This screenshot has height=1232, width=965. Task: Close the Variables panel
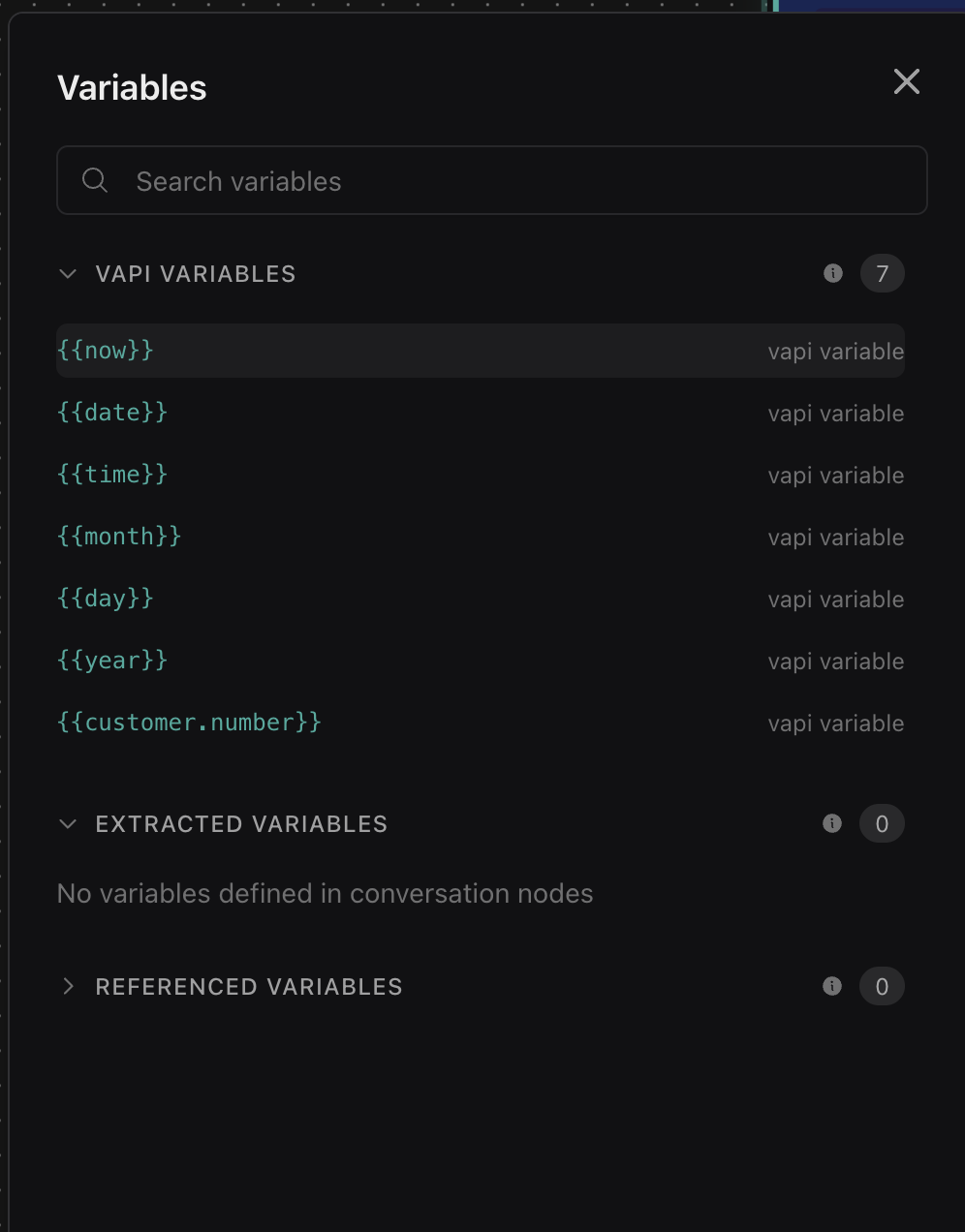point(907,81)
